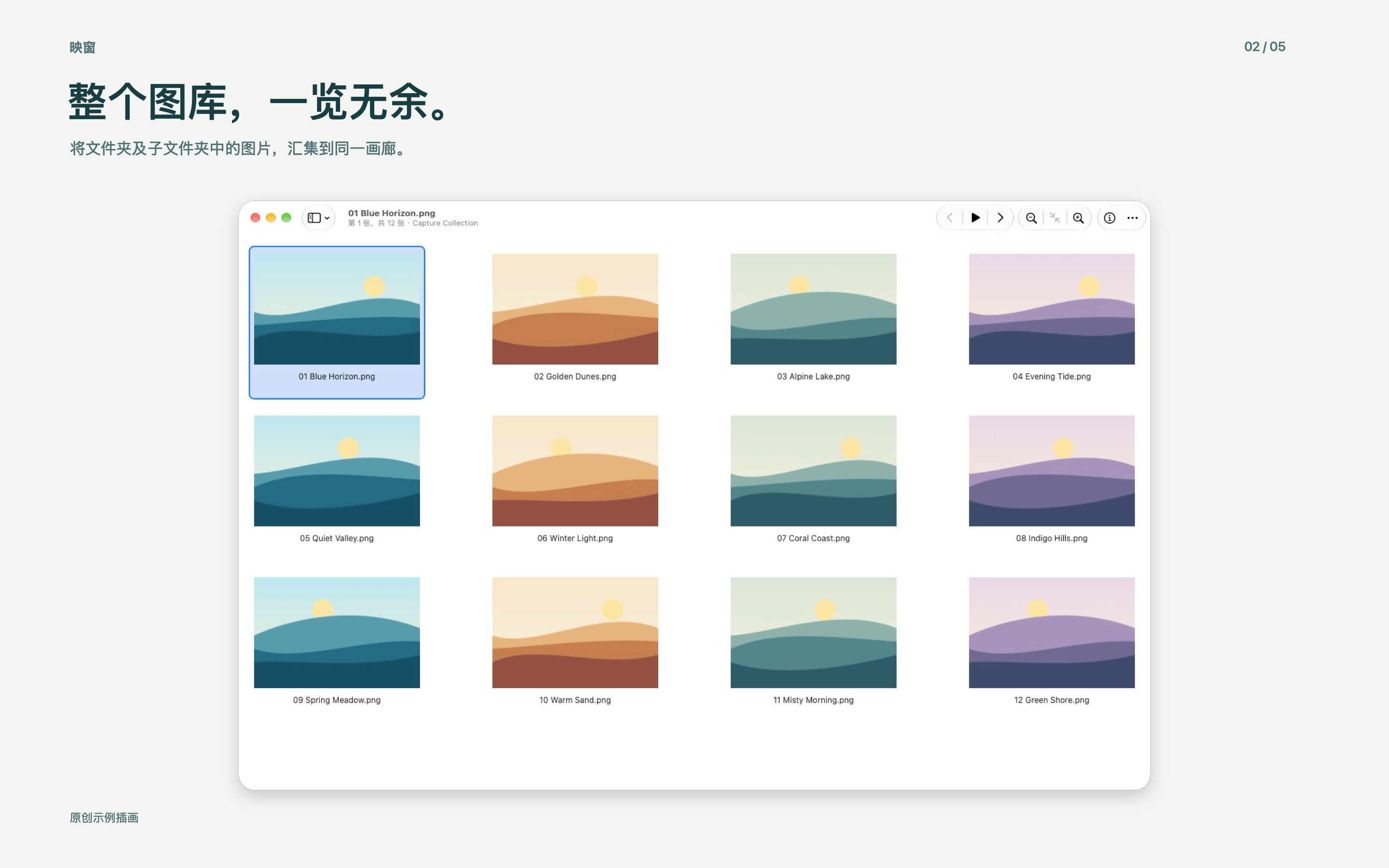Click the fit-to-window arrows icon

tap(1055, 218)
